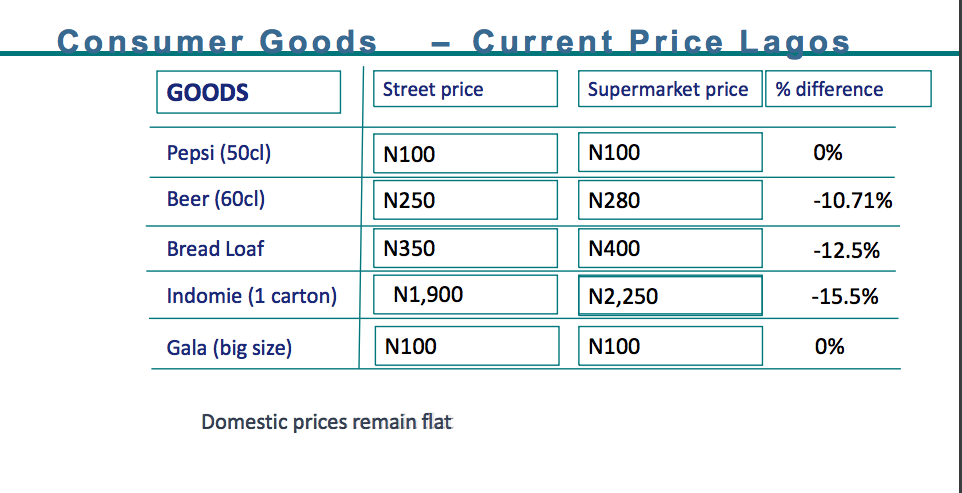Viewport: 962px width, 493px height.
Task: Click the Domestic prices remain flat text
Action: click(x=327, y=421)
